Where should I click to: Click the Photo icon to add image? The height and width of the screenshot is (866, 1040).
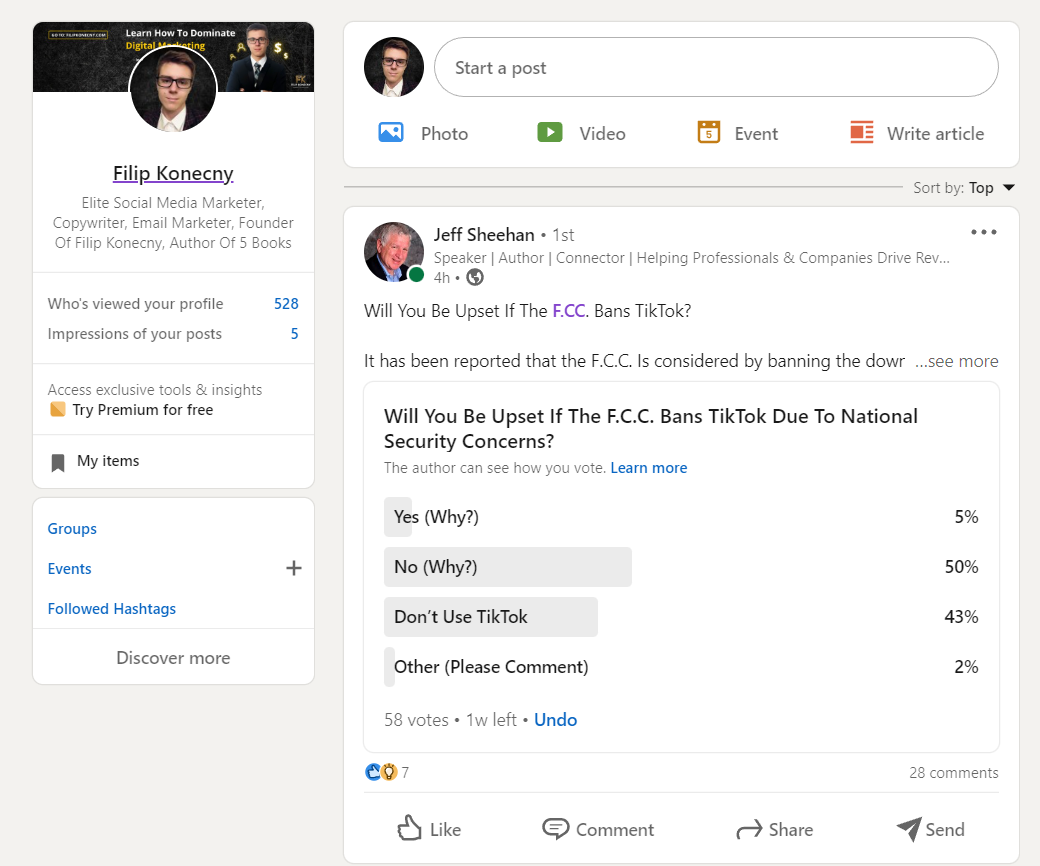coord(391,132)
